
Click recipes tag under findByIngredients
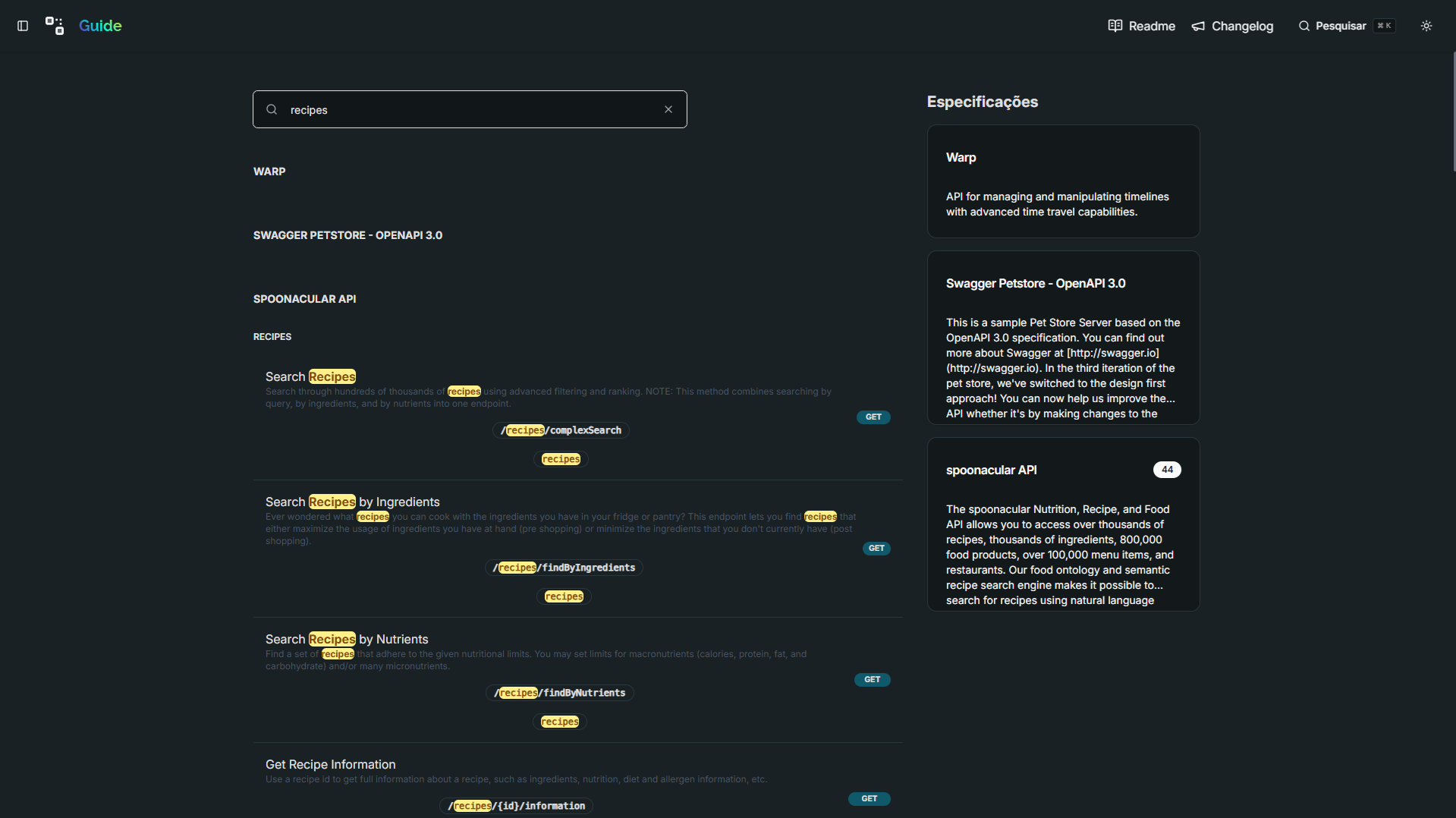tap(564, 596)
